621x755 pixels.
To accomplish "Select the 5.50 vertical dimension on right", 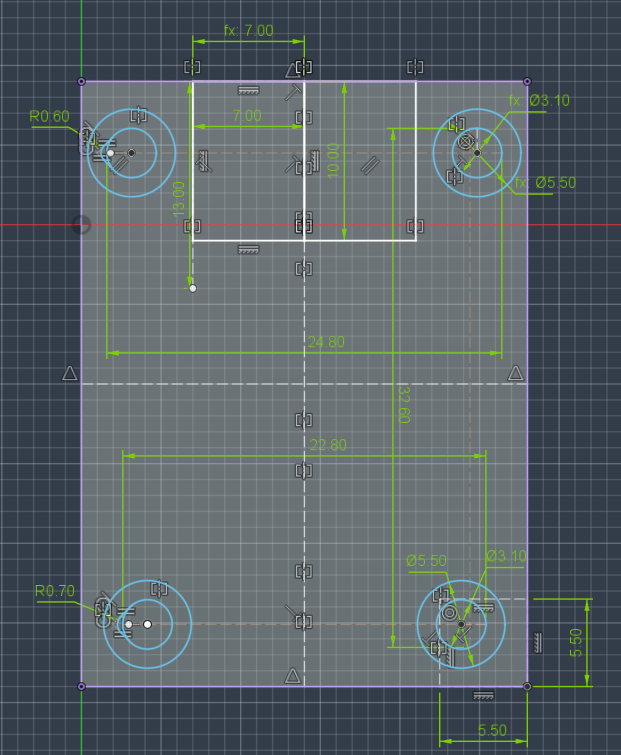I will [576, 643].
